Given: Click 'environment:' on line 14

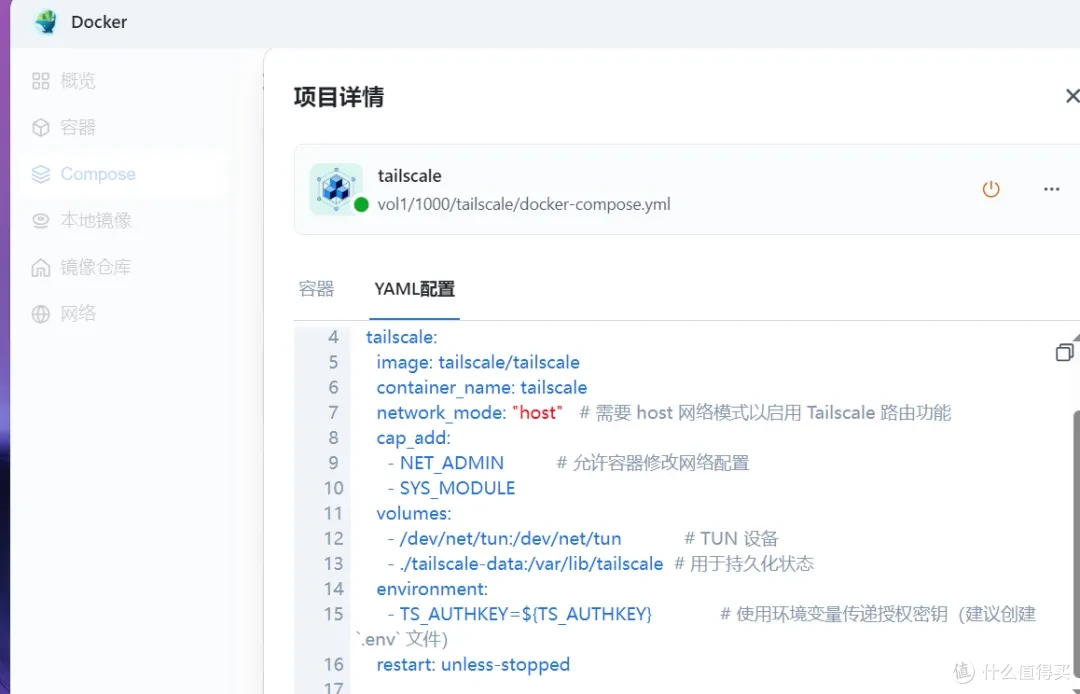Looking at the screenshot, I should click(x=432, y=589).
